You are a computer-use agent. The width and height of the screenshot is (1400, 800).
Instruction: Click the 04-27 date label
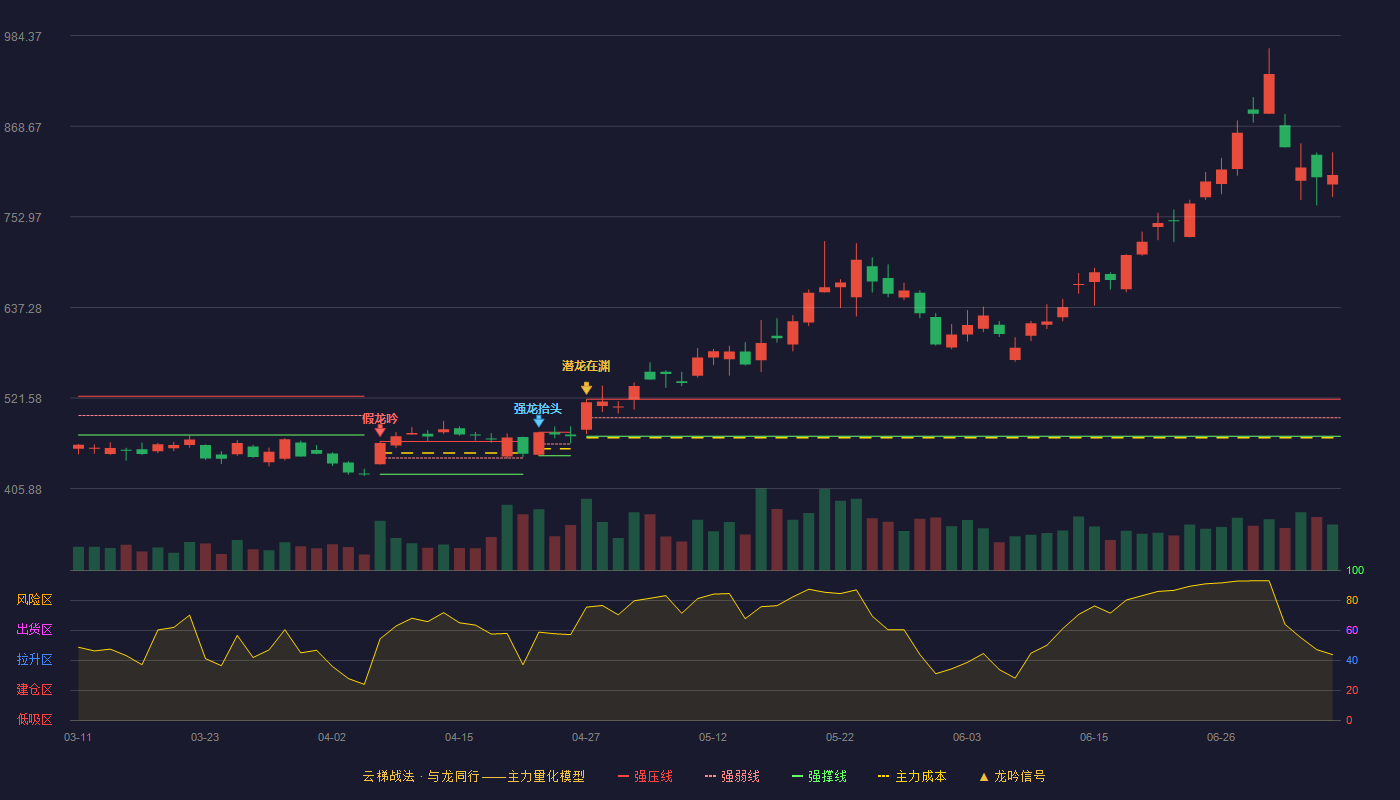tap(586, 737)
